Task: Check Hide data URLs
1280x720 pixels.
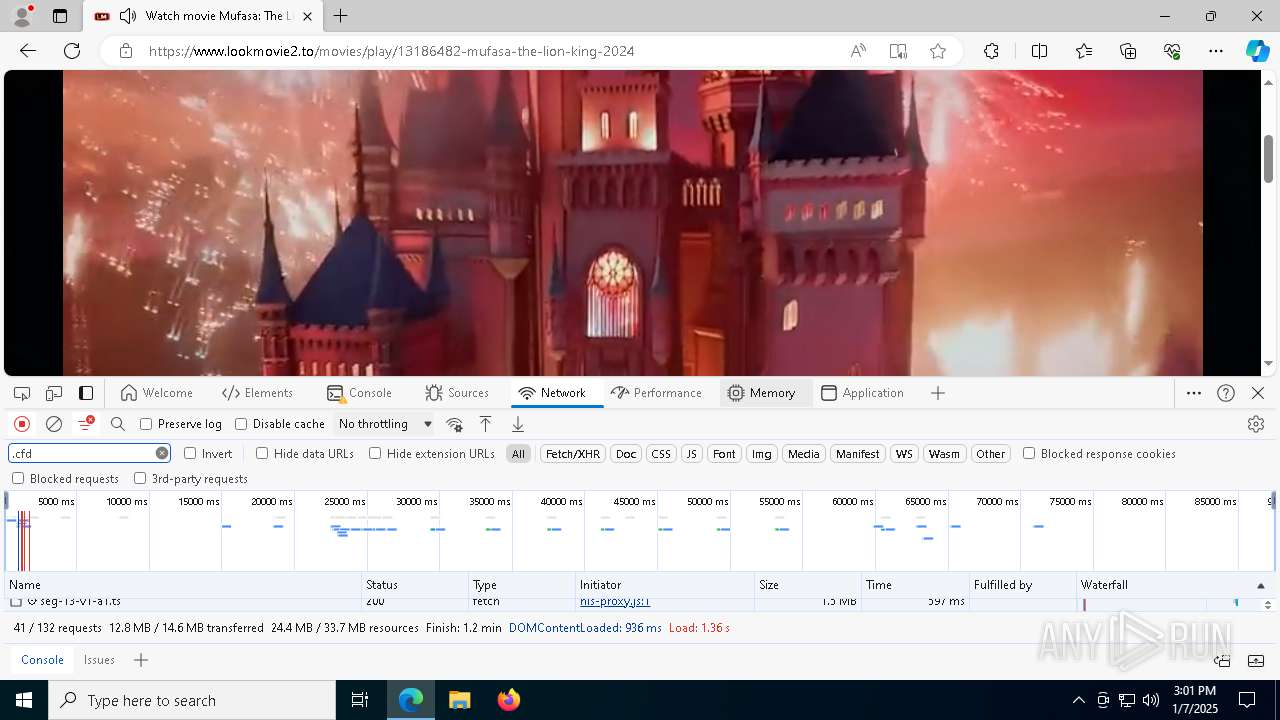Action: coord(262,453)
